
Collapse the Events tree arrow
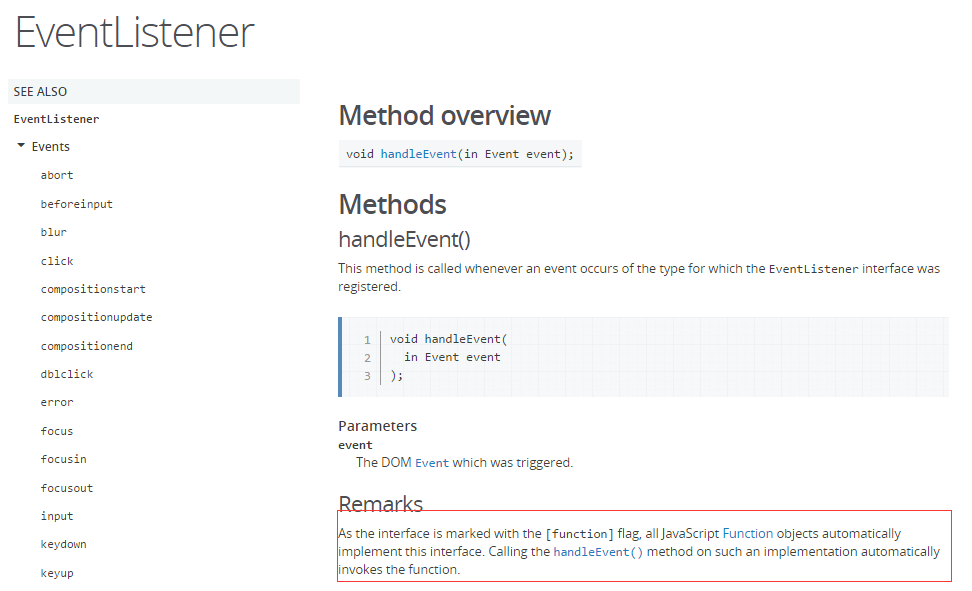(21, 146)
